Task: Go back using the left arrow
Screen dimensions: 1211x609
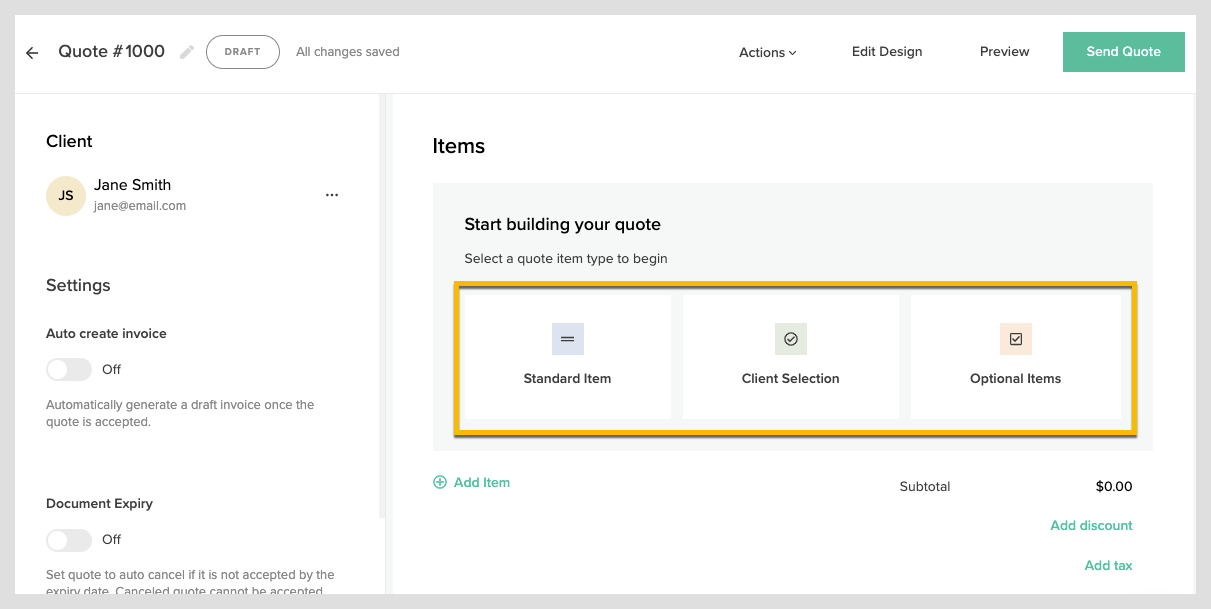Action: [32, 53]
